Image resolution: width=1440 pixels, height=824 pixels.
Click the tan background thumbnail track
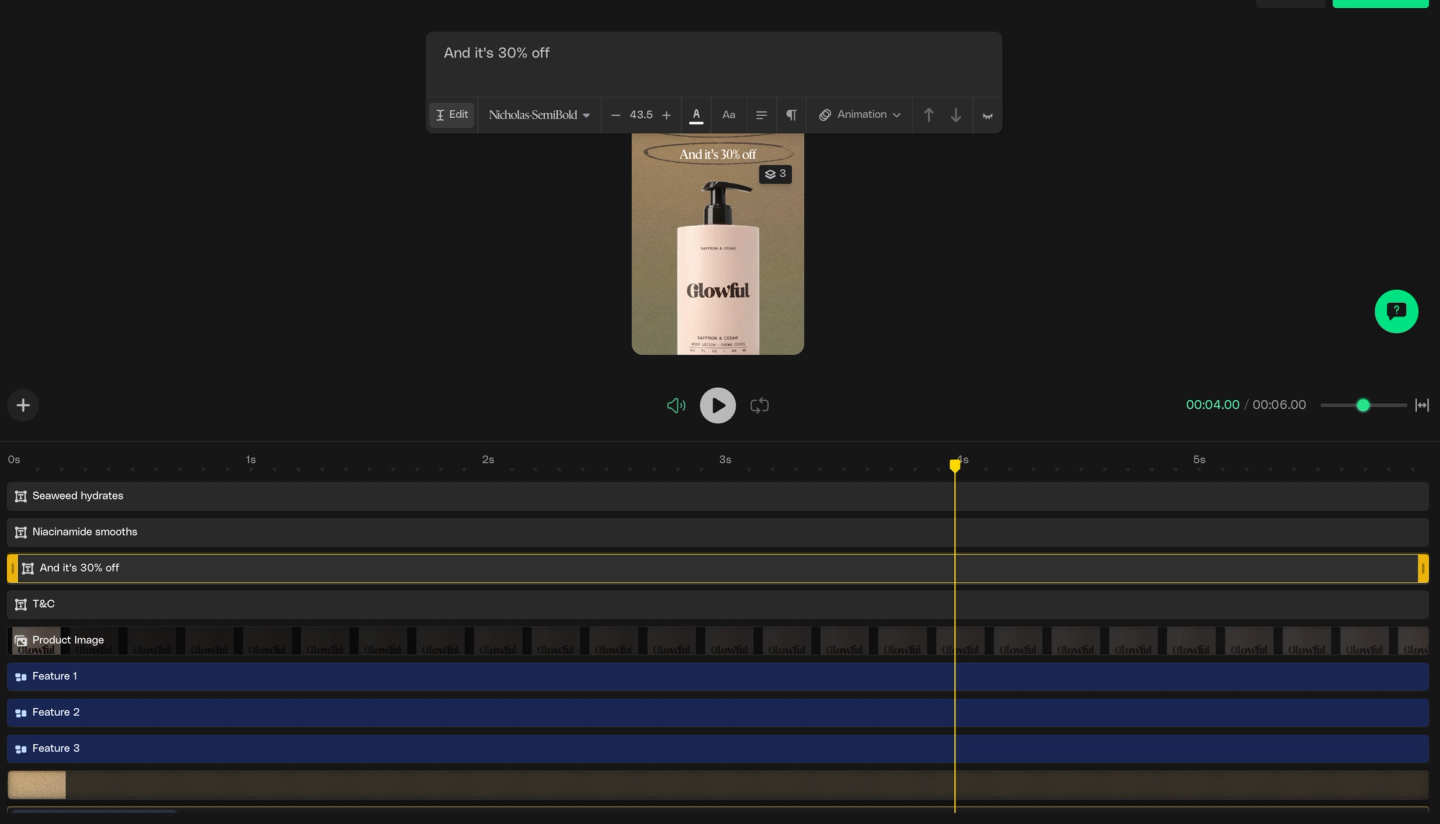[x=718, y=785]
